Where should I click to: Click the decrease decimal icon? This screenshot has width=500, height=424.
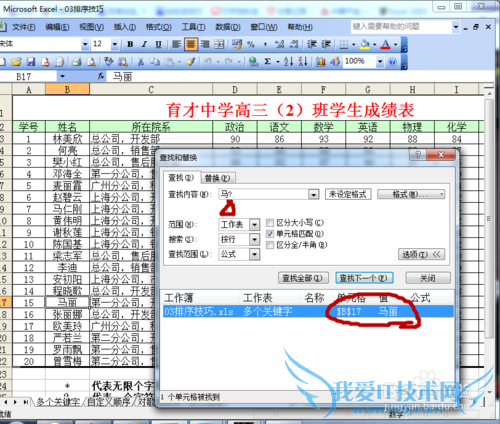coord(294,44)
